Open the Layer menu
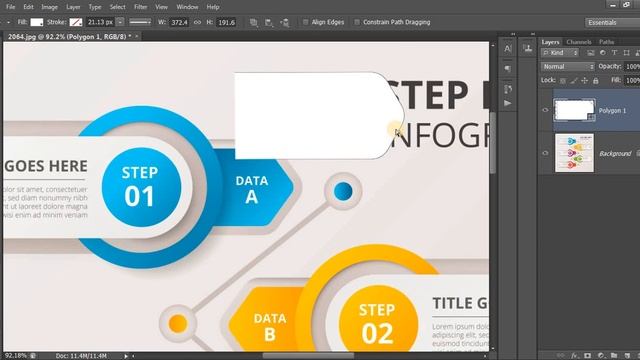Image resolution: width=640 pixels, height=360 pixels. pyautogui.click(x=73, y=7)
